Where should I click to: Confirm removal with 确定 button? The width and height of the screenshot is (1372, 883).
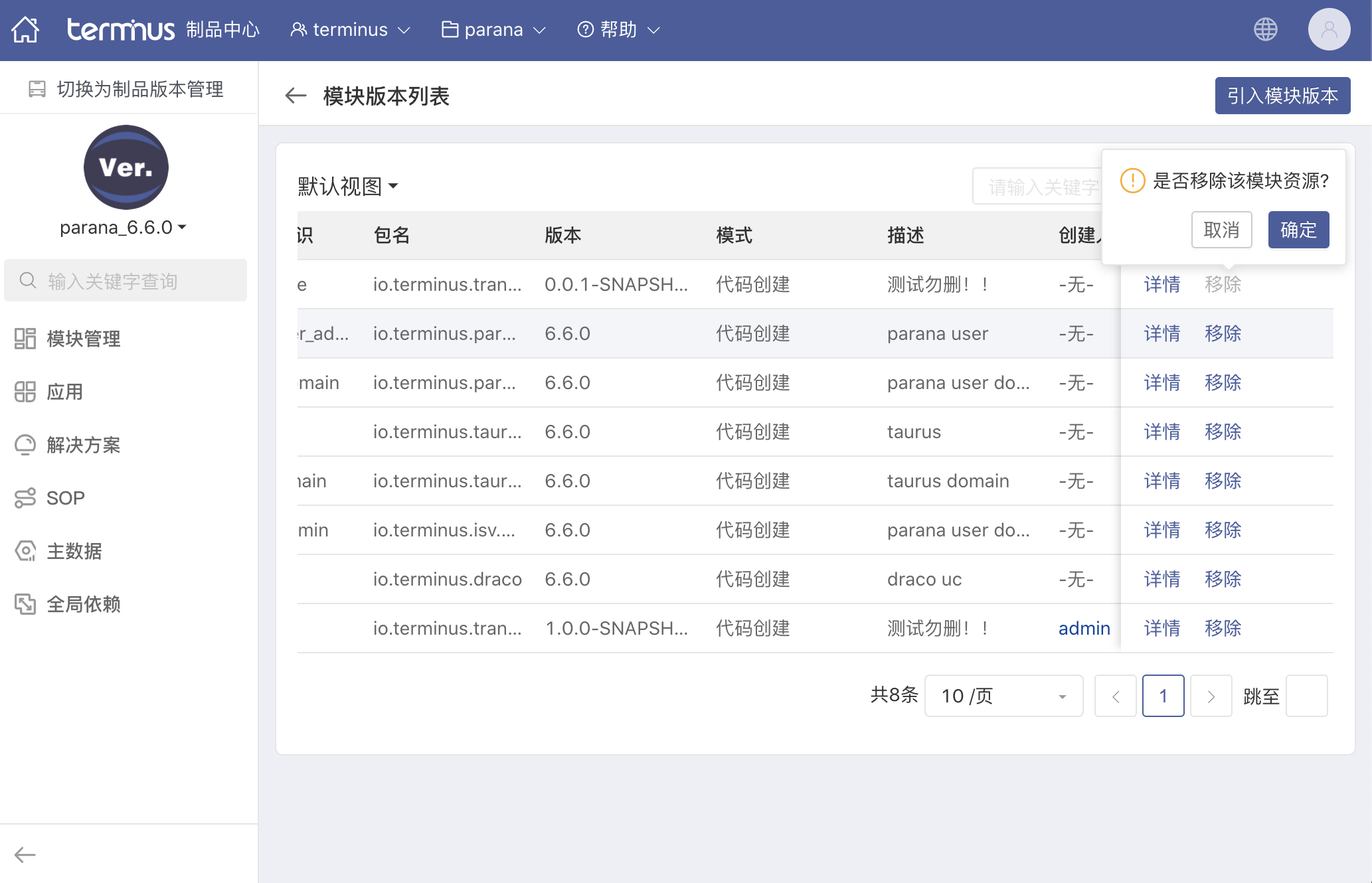pos(1298,230)
